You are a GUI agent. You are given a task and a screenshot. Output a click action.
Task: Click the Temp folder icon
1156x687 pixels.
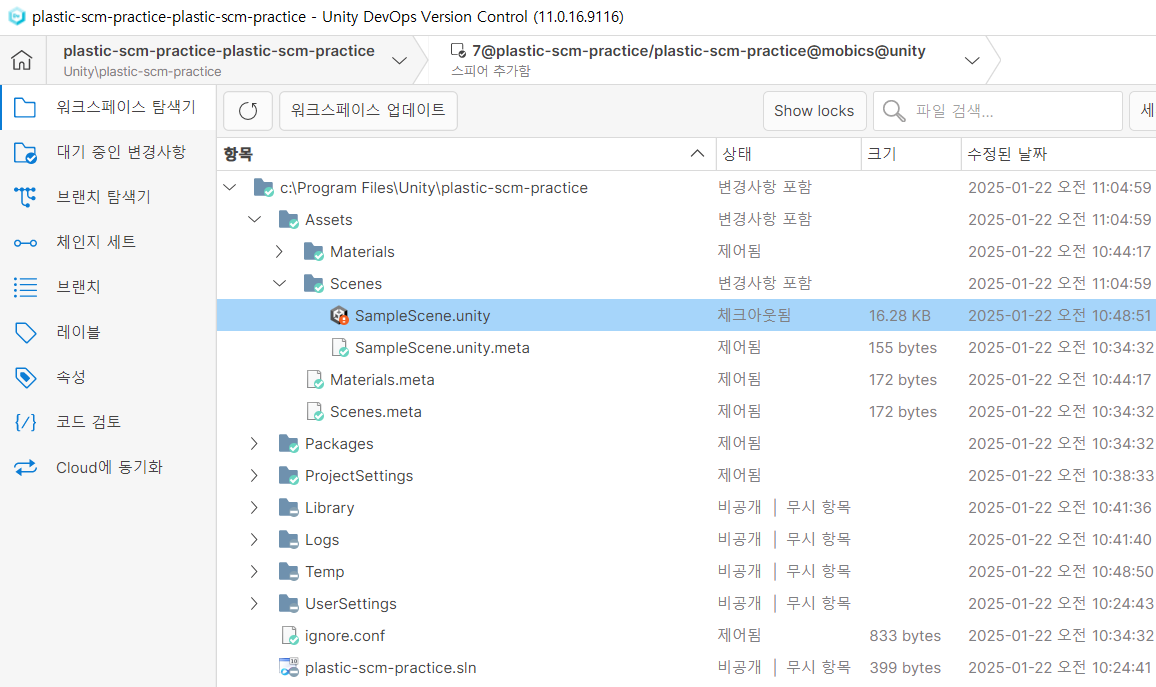pos(289,572)
